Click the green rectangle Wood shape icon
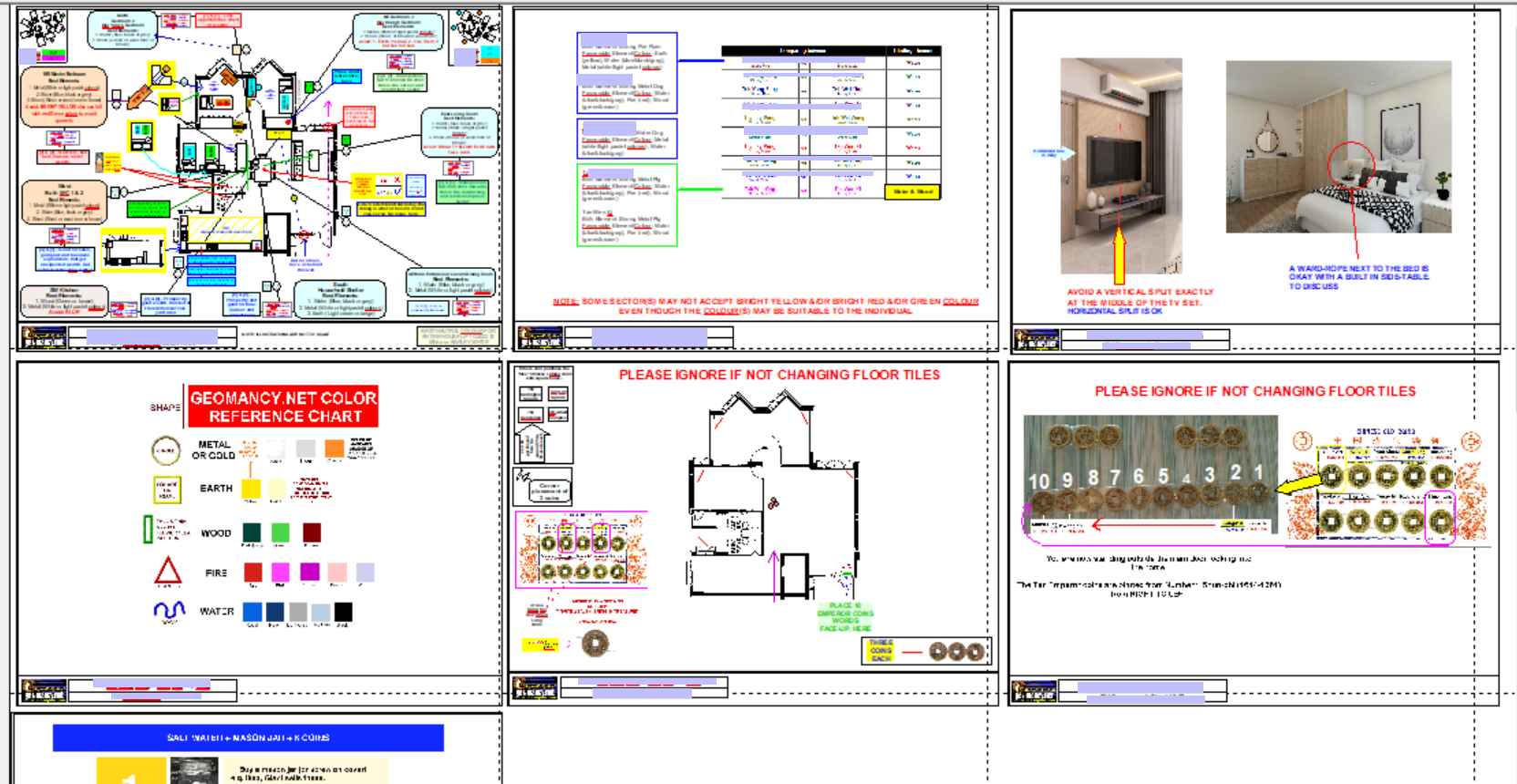 tap(148, 530)
